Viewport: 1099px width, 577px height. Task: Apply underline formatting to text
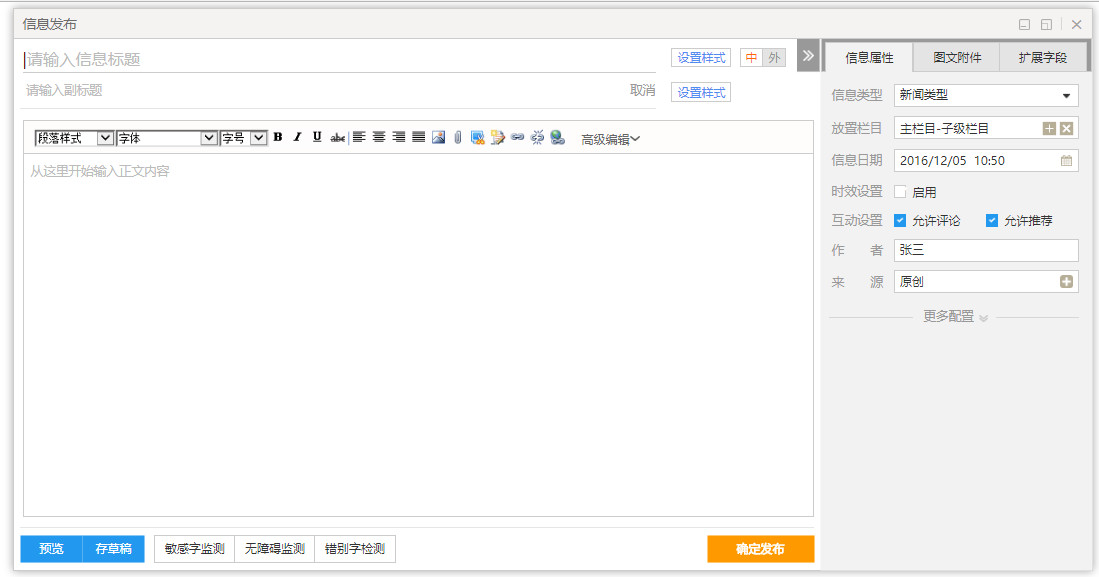point(317,138)
